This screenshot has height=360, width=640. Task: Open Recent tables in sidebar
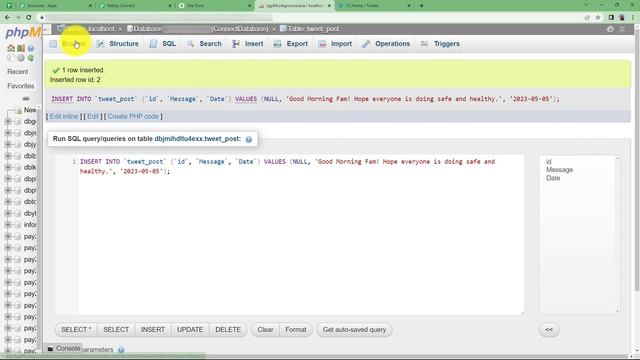[18, 72]
